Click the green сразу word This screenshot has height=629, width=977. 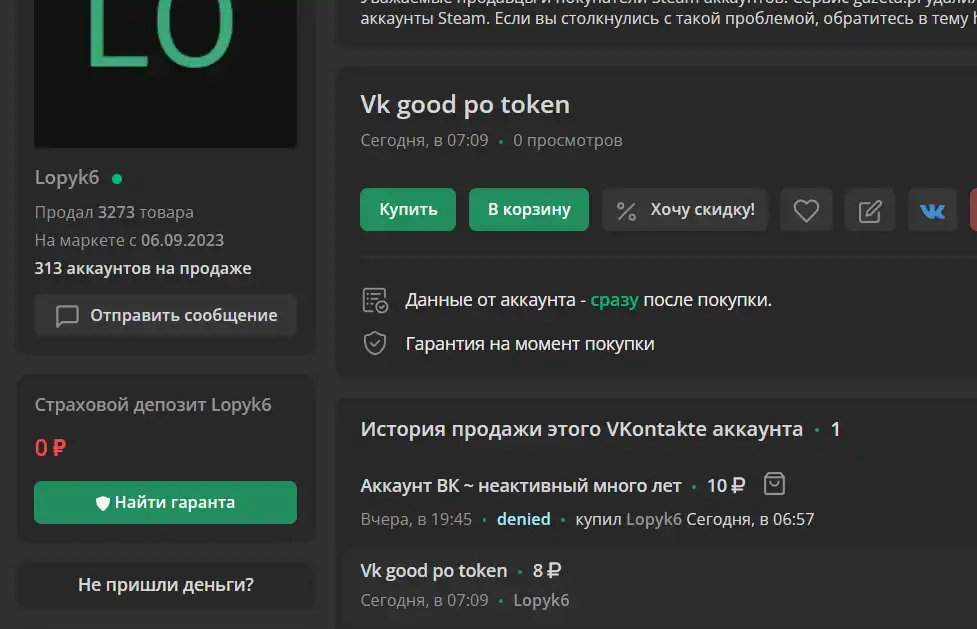point(614,300)
